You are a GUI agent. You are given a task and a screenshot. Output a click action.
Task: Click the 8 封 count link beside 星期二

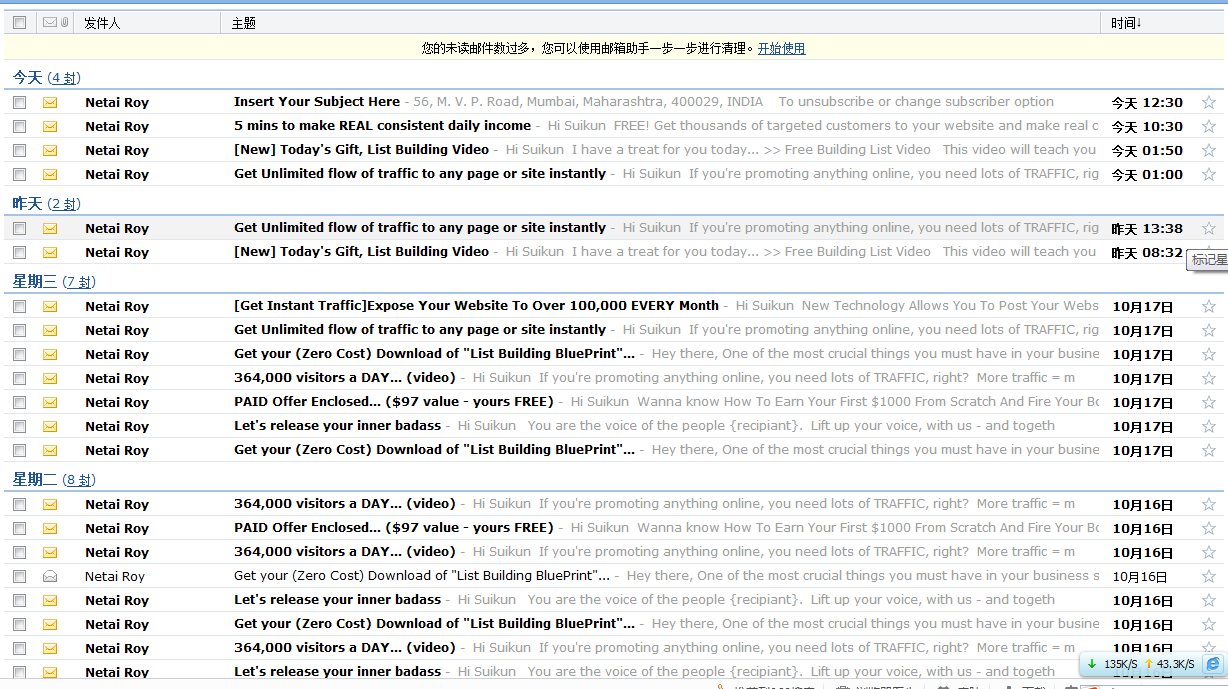coord(78,480)
